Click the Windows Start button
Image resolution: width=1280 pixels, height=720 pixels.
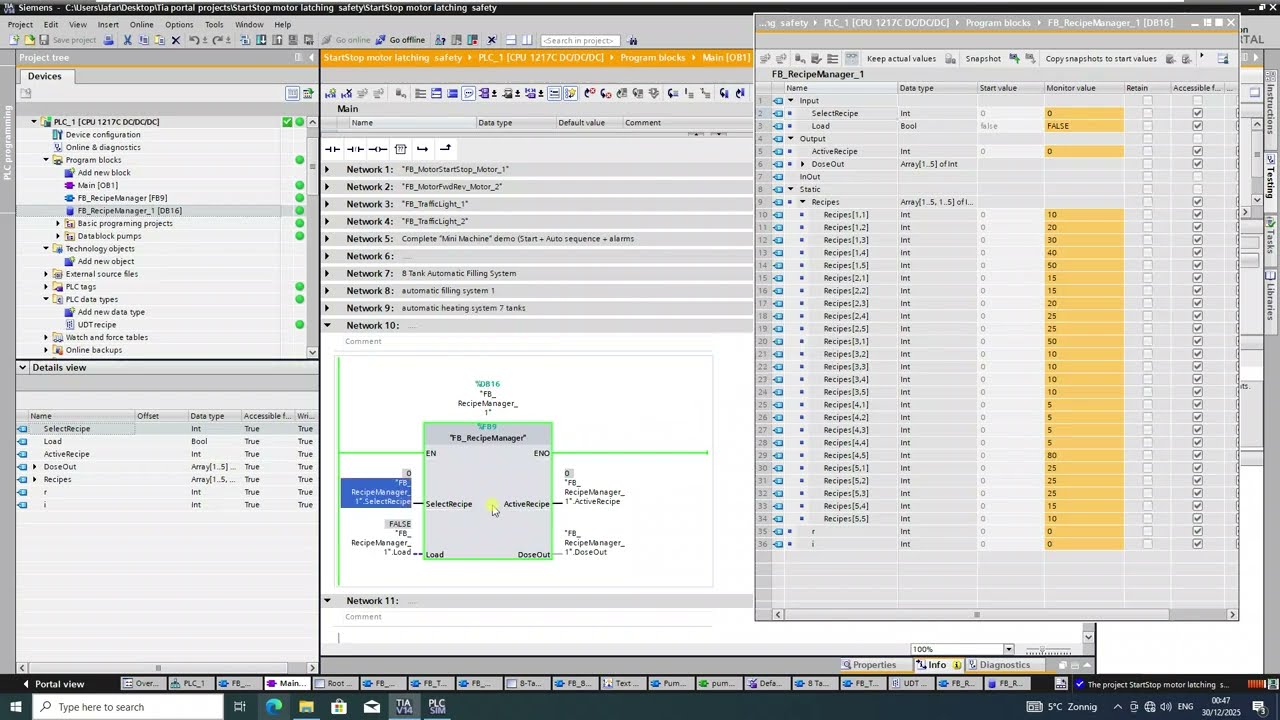16,707
